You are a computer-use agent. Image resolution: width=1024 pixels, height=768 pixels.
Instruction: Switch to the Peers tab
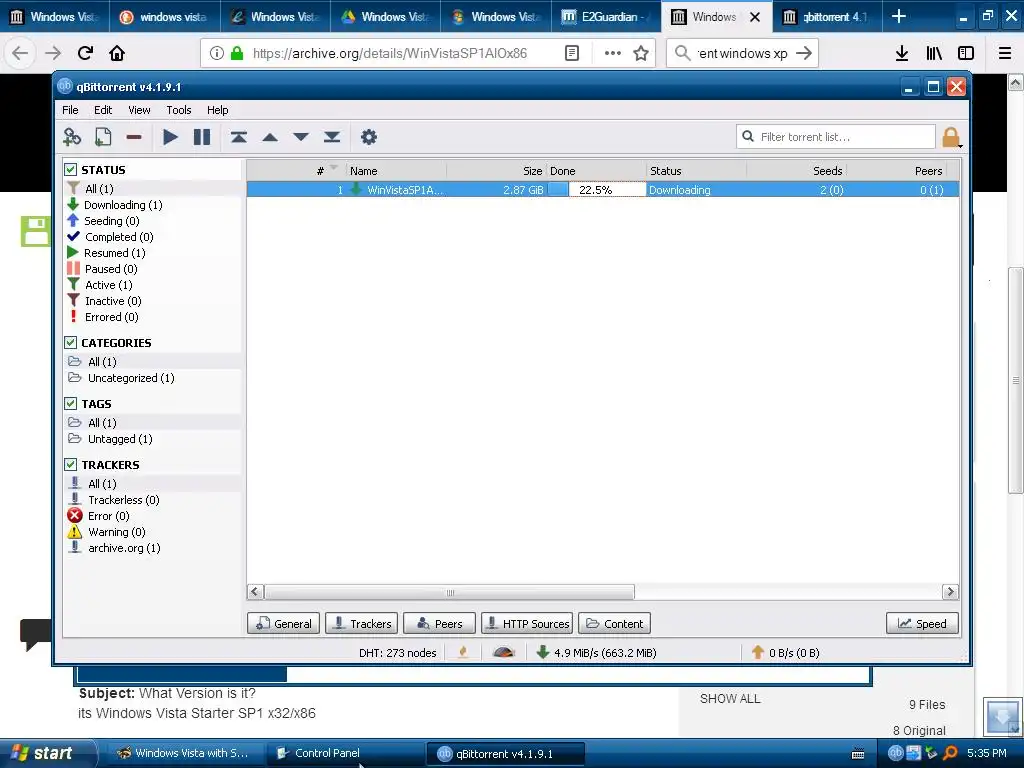point(440,624)
